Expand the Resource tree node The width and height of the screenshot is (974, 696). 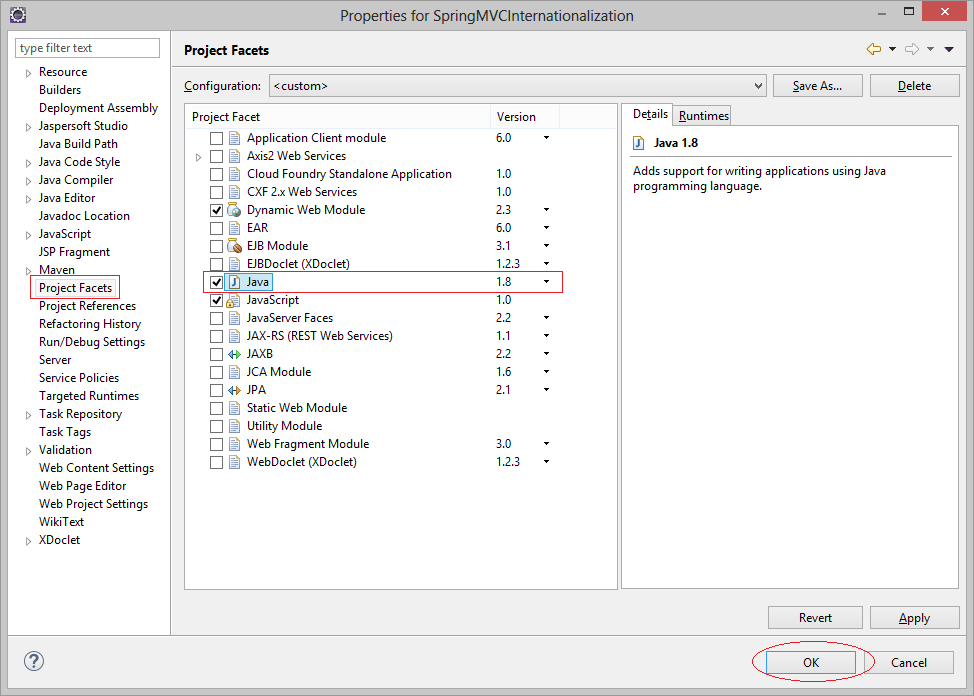[x=28, y=73]
